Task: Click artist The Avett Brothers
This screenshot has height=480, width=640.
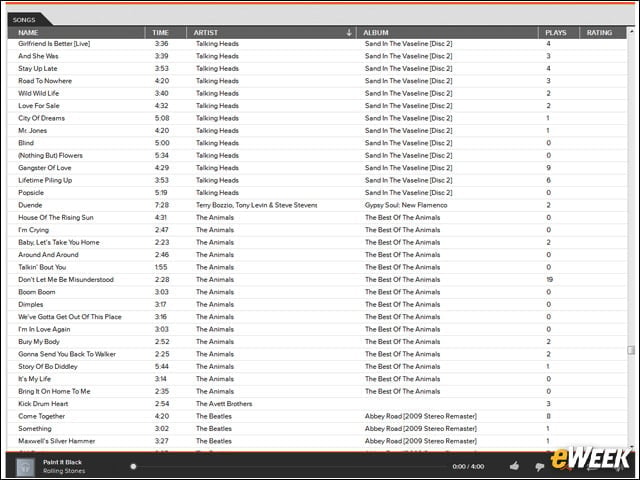Action: (x=224, y=404)
